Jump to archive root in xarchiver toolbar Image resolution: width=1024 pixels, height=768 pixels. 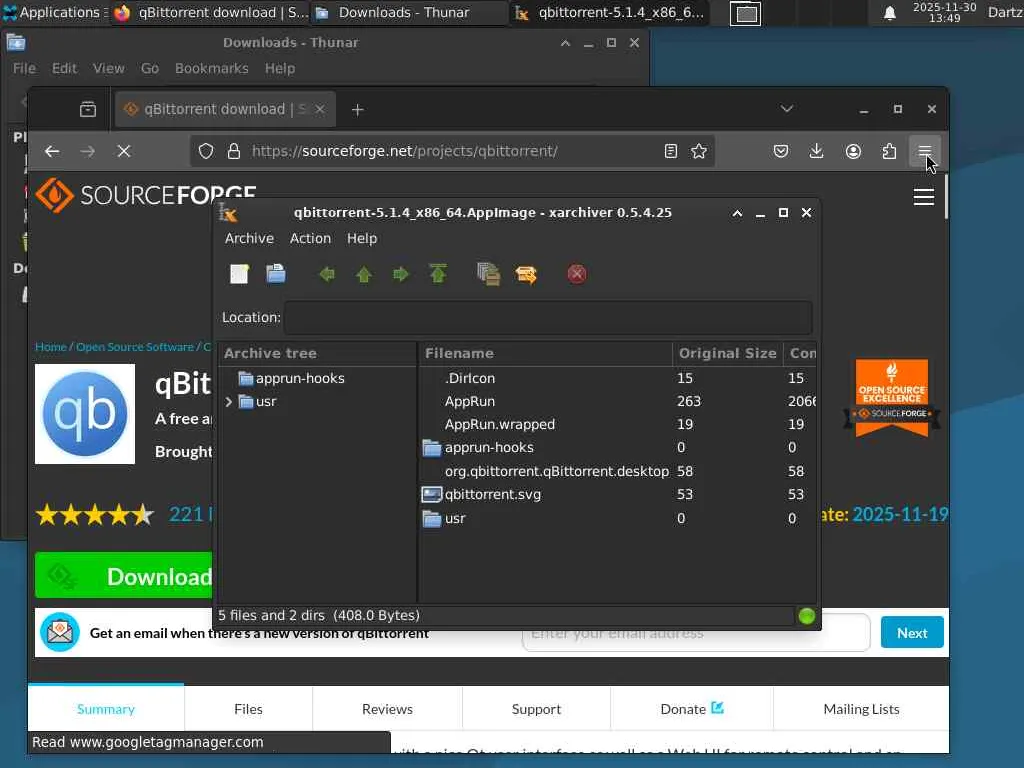[438, 274]
